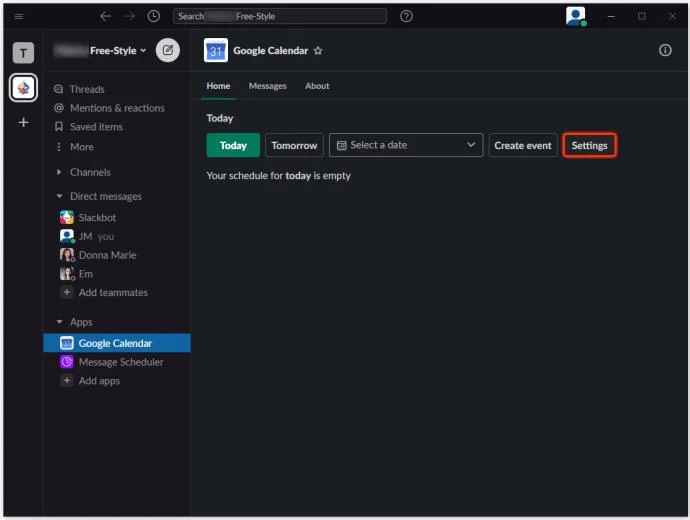Click the Donna Marie avatar
The width and height of the screenshot is (690, 520).
66,255
